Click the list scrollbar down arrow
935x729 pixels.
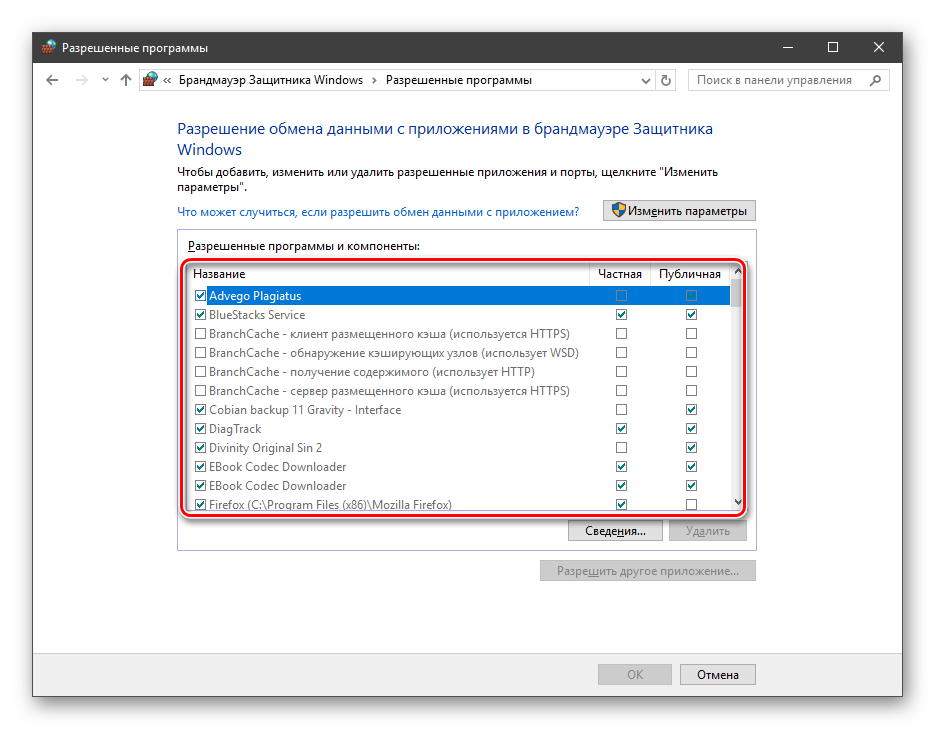[738, 503]
